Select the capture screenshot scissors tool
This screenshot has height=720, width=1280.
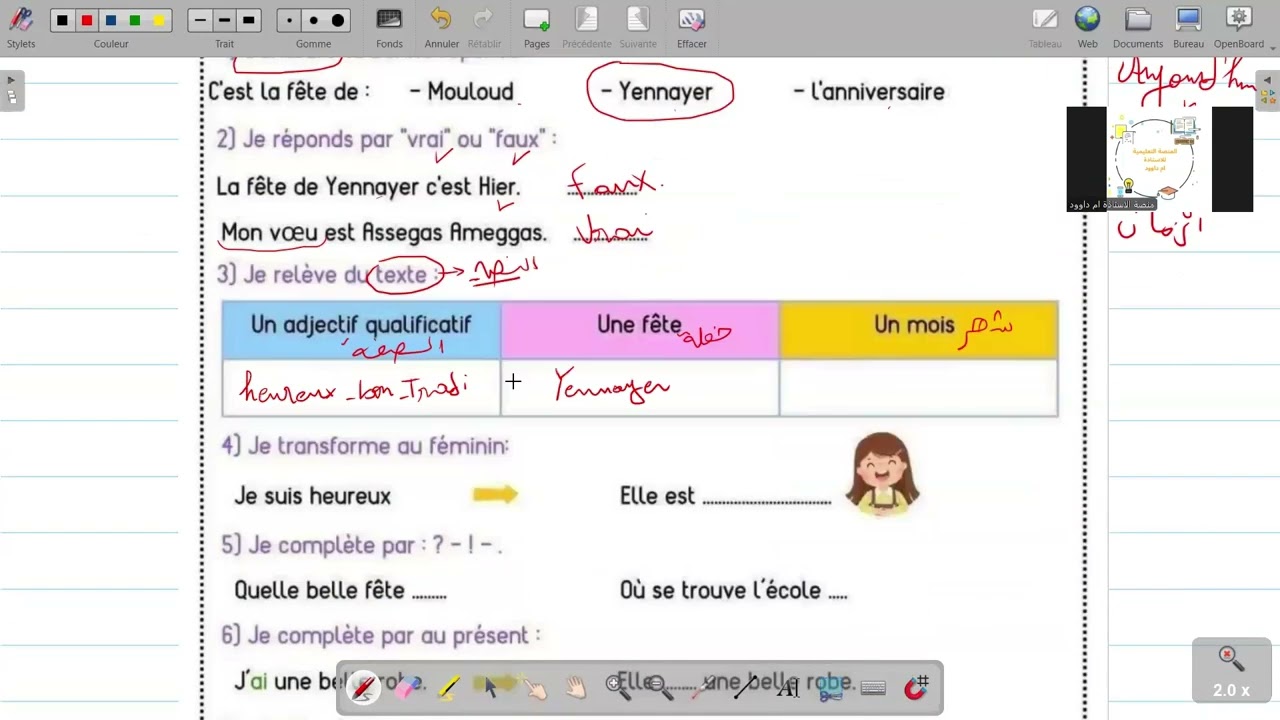pyautogui.click(x=830, y=688)
